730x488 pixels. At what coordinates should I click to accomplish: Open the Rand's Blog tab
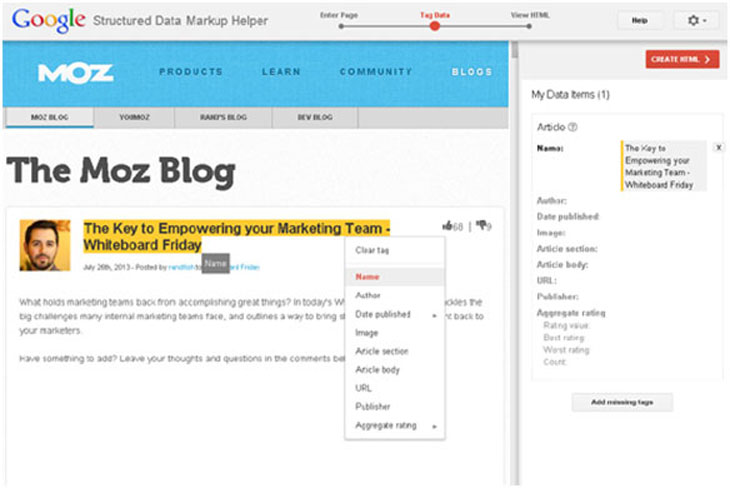pos(222,118)
